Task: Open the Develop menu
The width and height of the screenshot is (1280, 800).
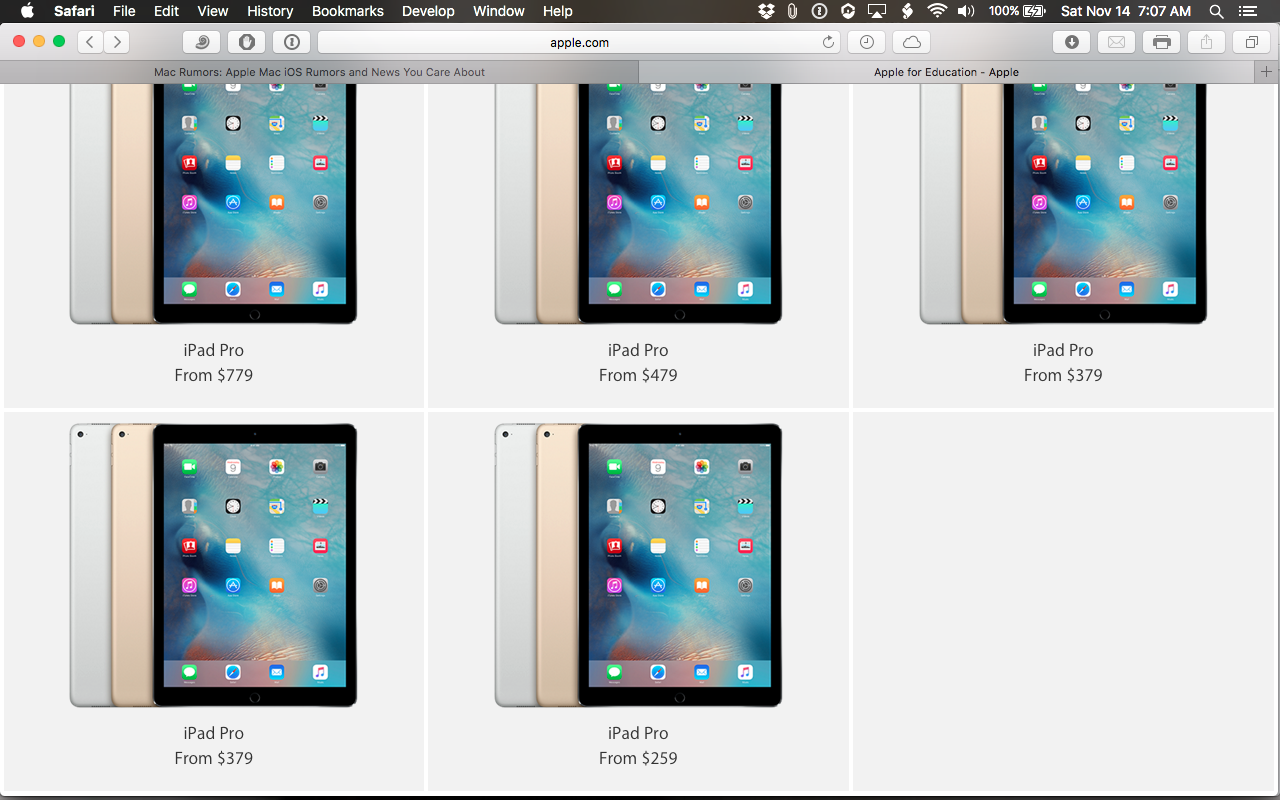Action: click(428, 11)
